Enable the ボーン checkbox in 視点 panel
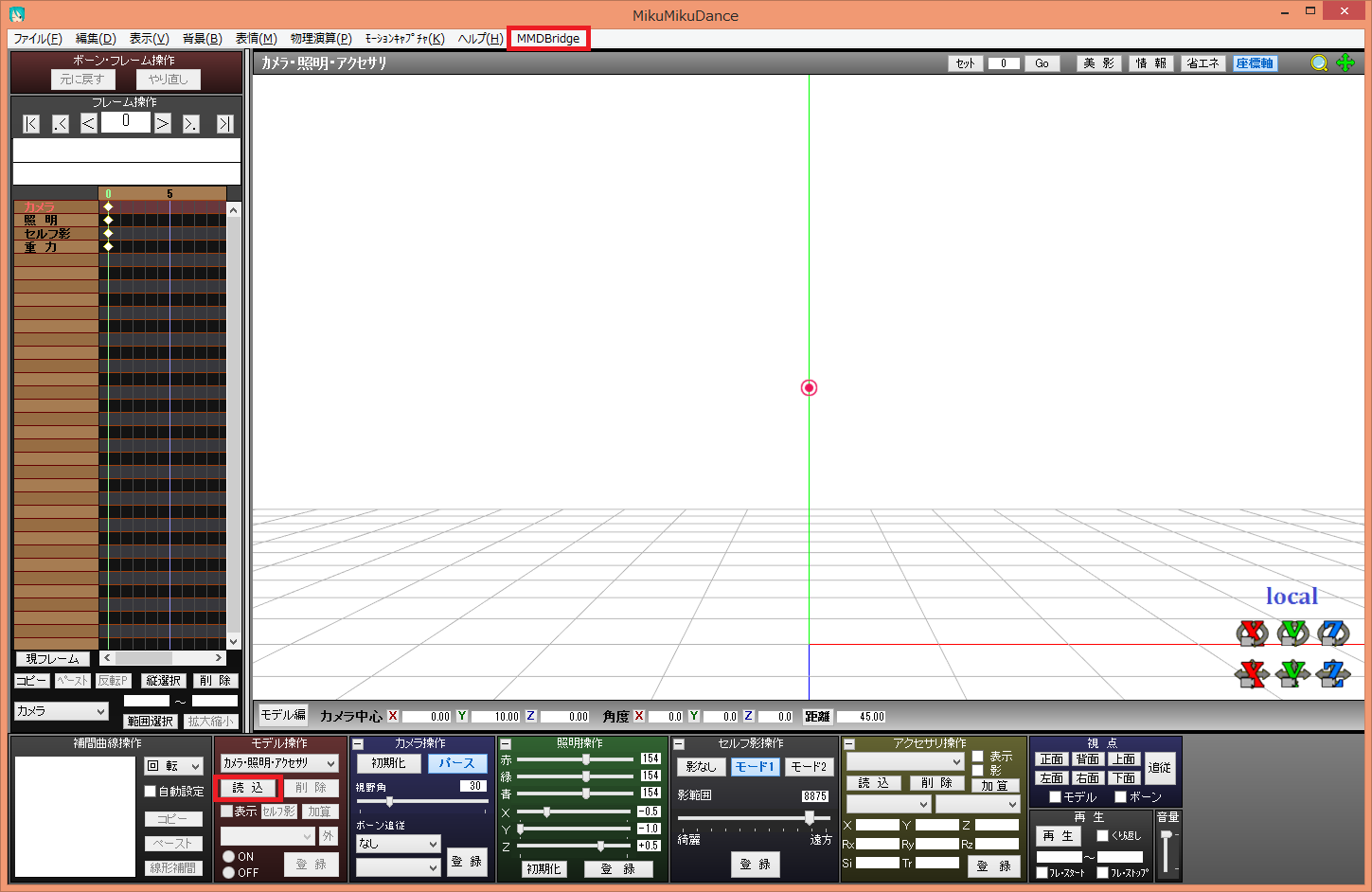Image resolution: width=1372 pixels, height=892 pixels. [1120, 797]
